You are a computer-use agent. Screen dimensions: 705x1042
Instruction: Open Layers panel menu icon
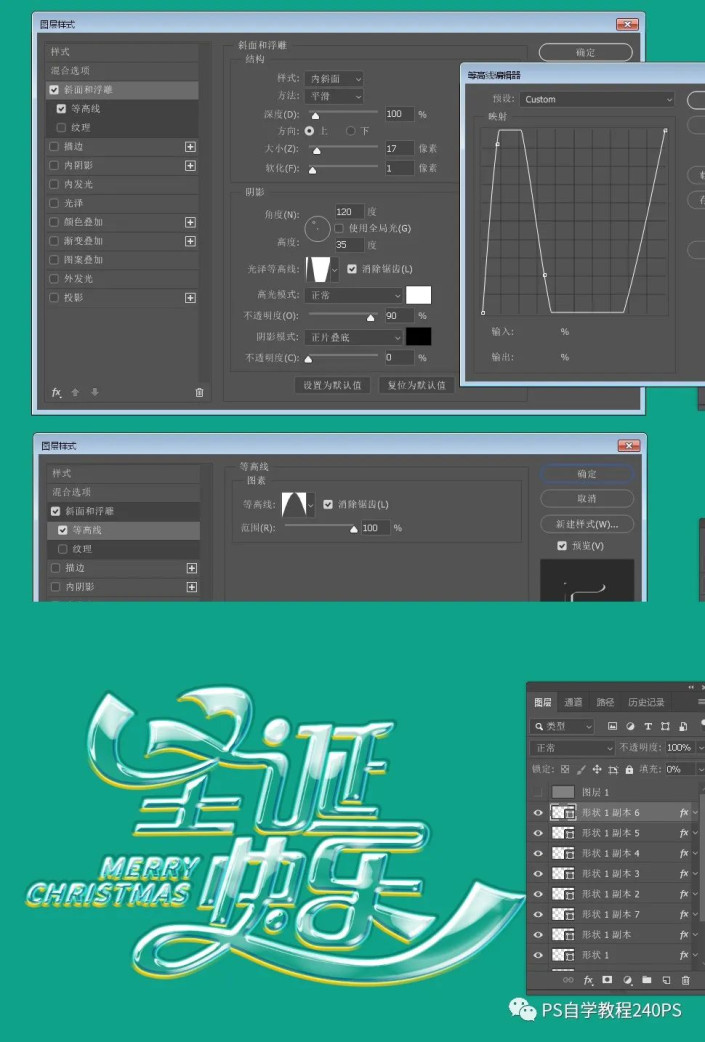pyautogui.click(x=700, y=702)
